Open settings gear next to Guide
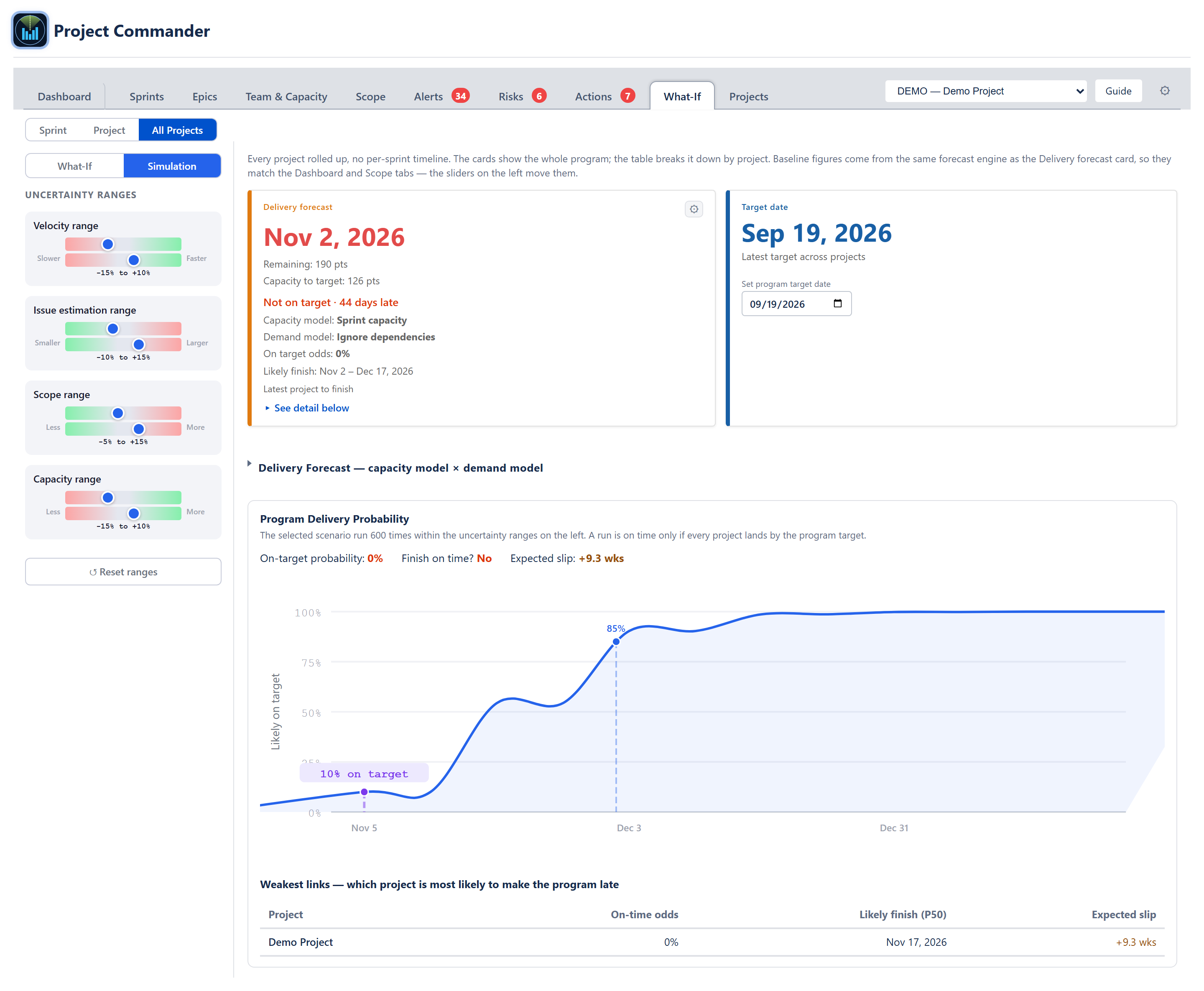Viewport: 1204px width, 991px height. point(1164,91)
